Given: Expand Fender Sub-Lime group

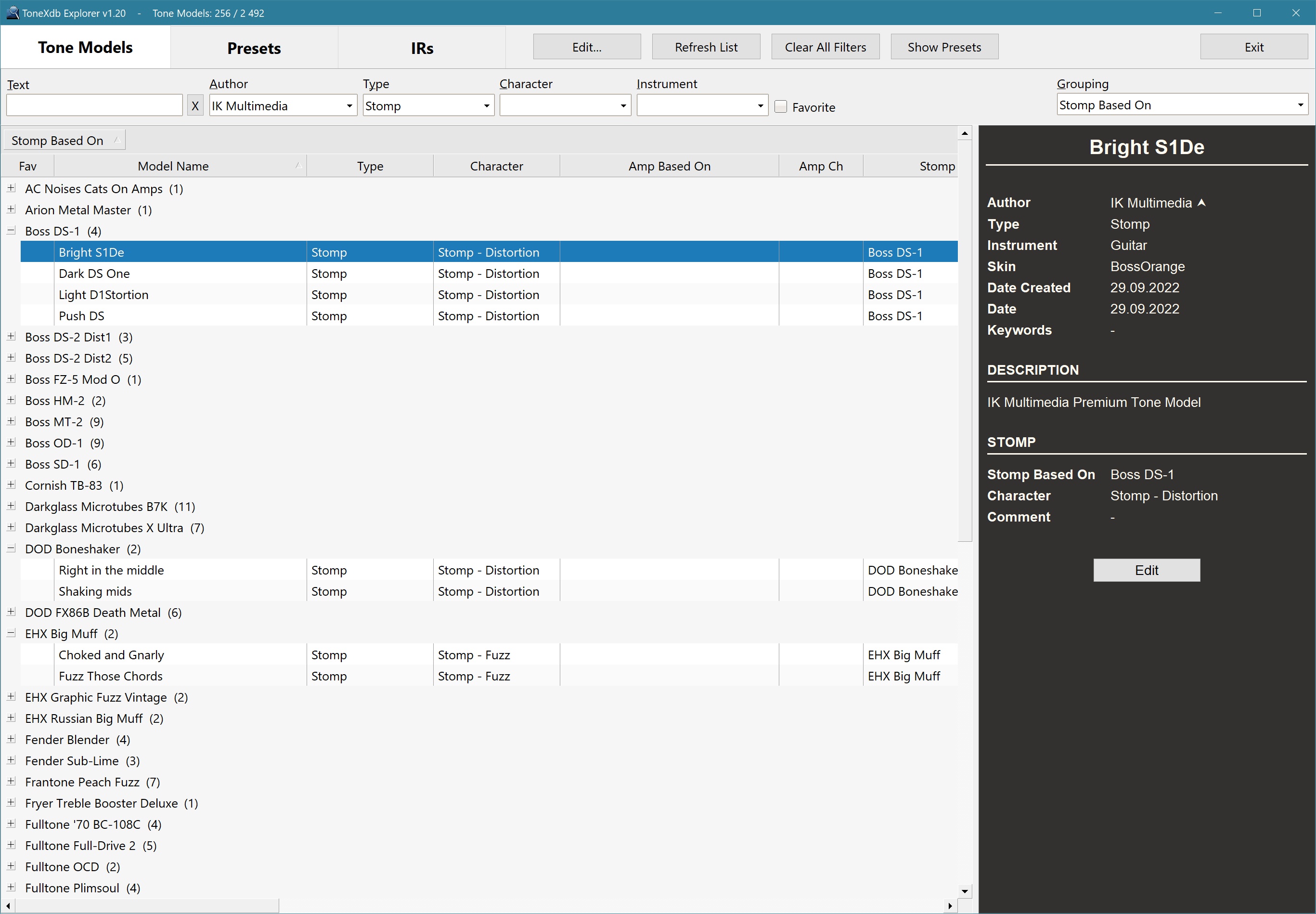Looking at the screenshot, I should [11, 760].
